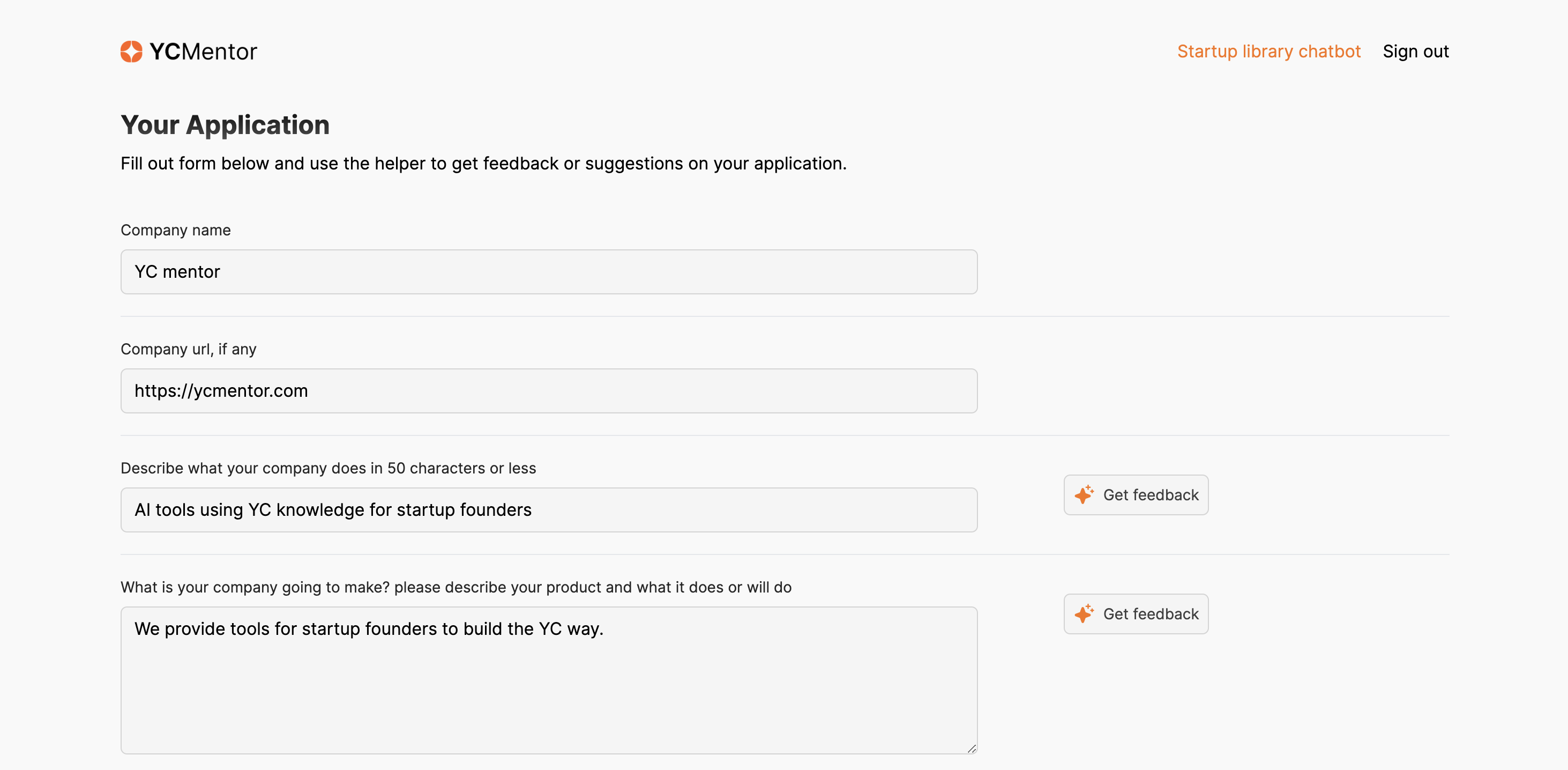Click the YCMentor wordmark text
The height and width of the screenshot is (770, 1568).
(203, 52)
